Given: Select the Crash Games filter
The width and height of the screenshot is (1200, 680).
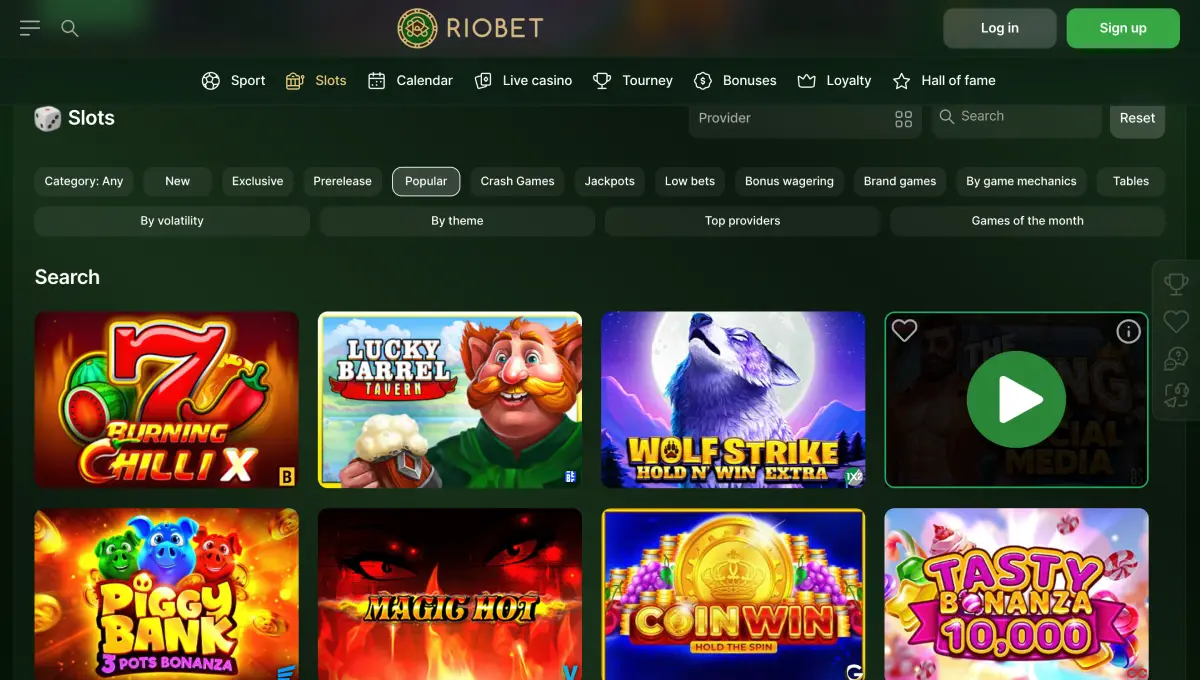Looking at the screenshot, I should tap(517, 181).
